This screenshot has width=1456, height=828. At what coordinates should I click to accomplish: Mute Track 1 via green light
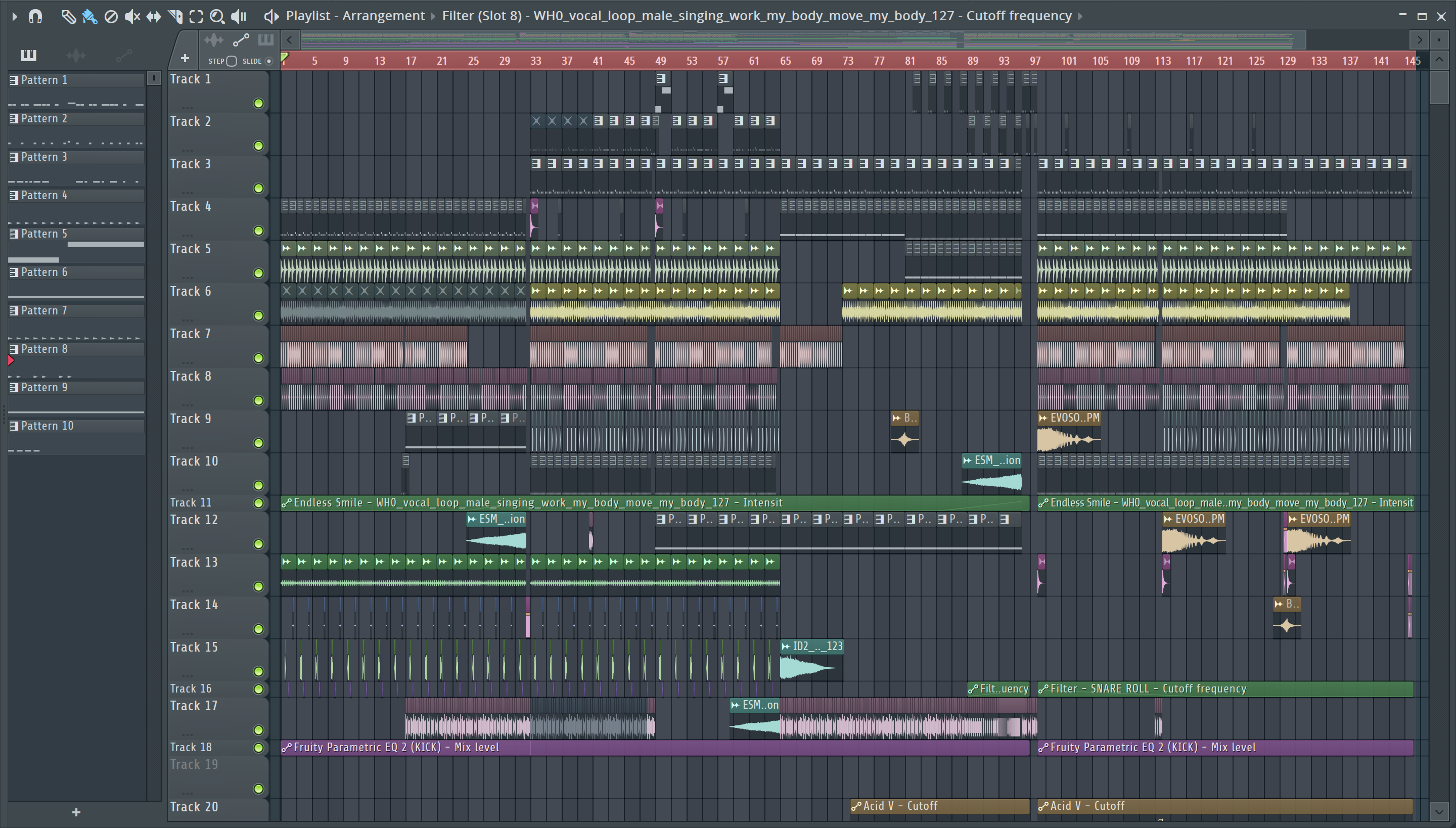258,104
